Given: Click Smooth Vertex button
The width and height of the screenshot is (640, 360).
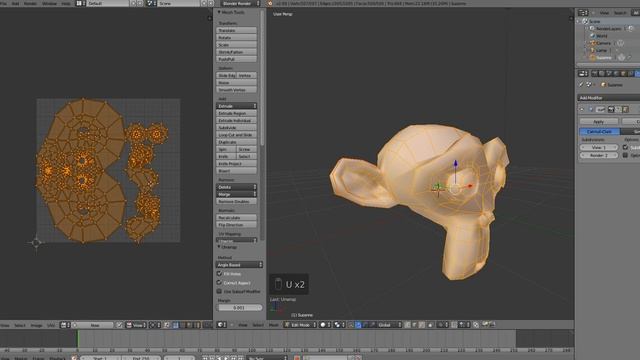Looking at the screenshot, I should [x=236, y=90].
